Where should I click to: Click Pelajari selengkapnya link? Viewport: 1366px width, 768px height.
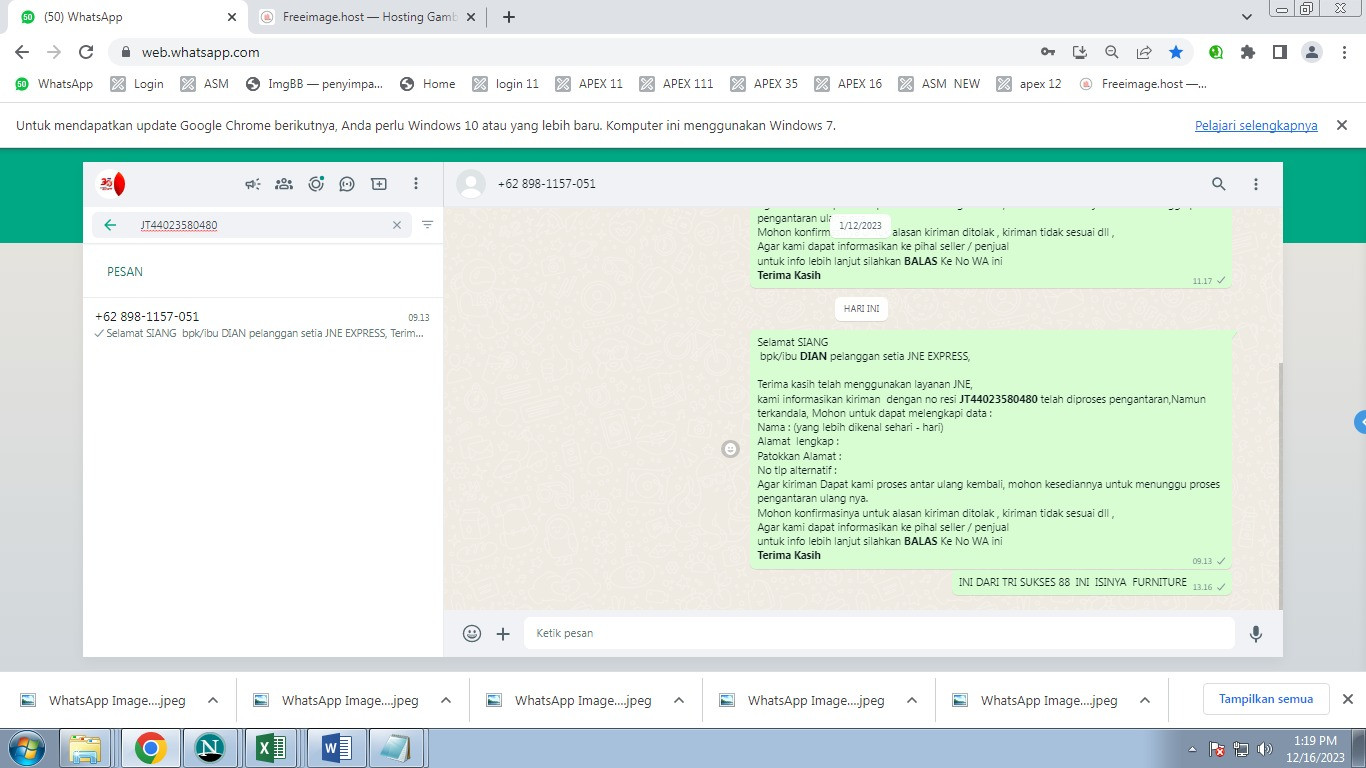point(1256,125)
